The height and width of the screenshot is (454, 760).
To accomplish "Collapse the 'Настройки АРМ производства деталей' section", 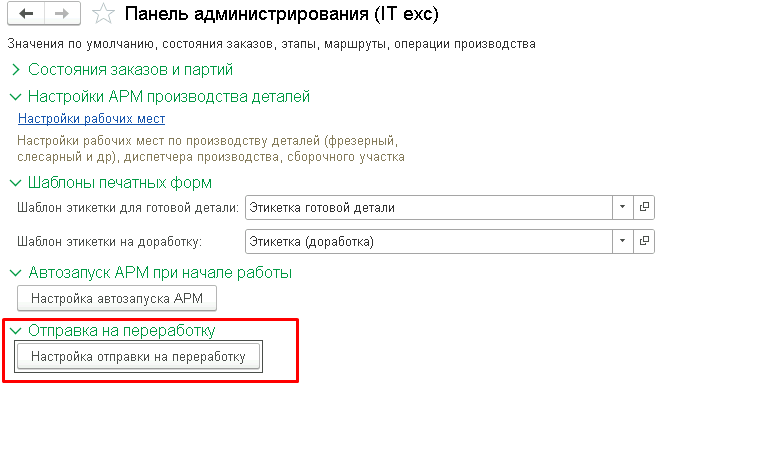I will tap(15, 97).
